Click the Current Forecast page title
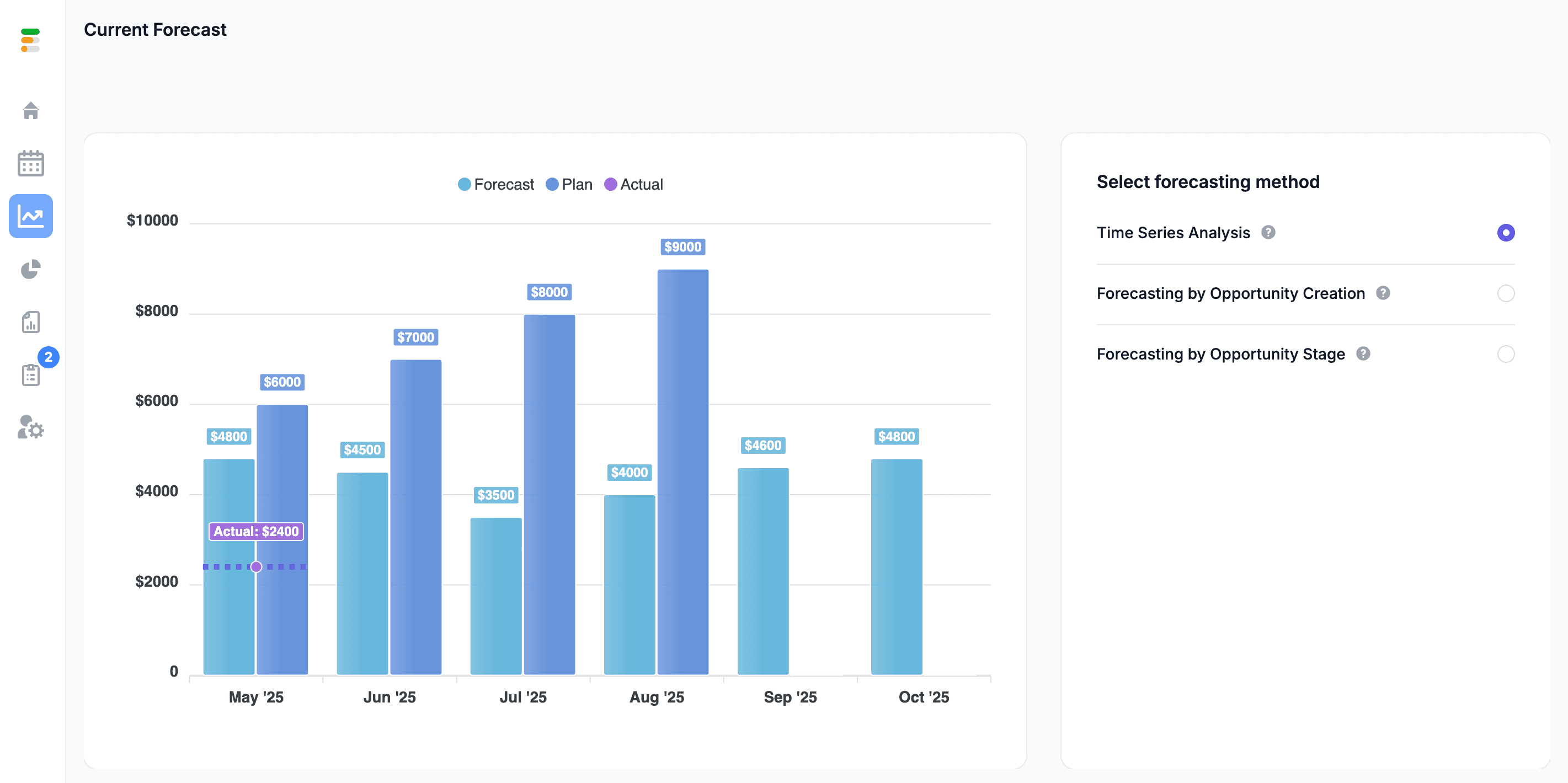 click(155, 30)
